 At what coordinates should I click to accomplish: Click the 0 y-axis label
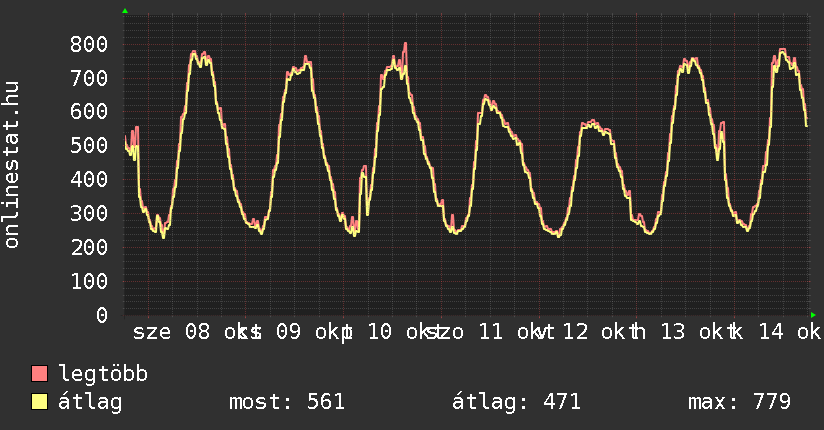point(103,315)
